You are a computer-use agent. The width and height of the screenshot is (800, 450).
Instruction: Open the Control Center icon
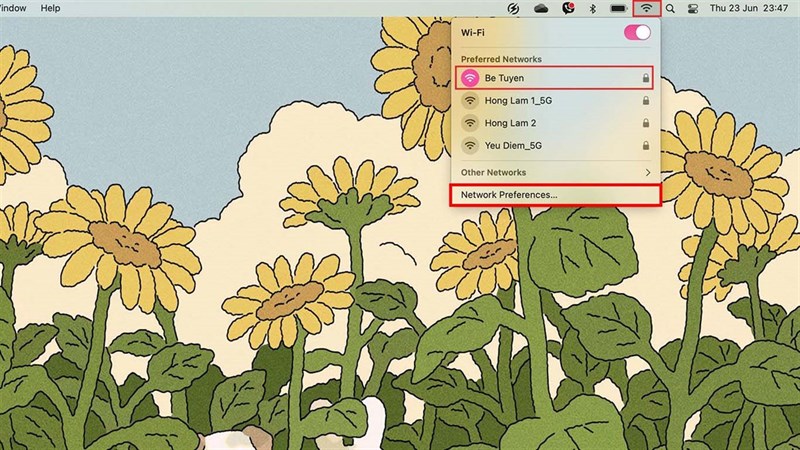point(692,8)
